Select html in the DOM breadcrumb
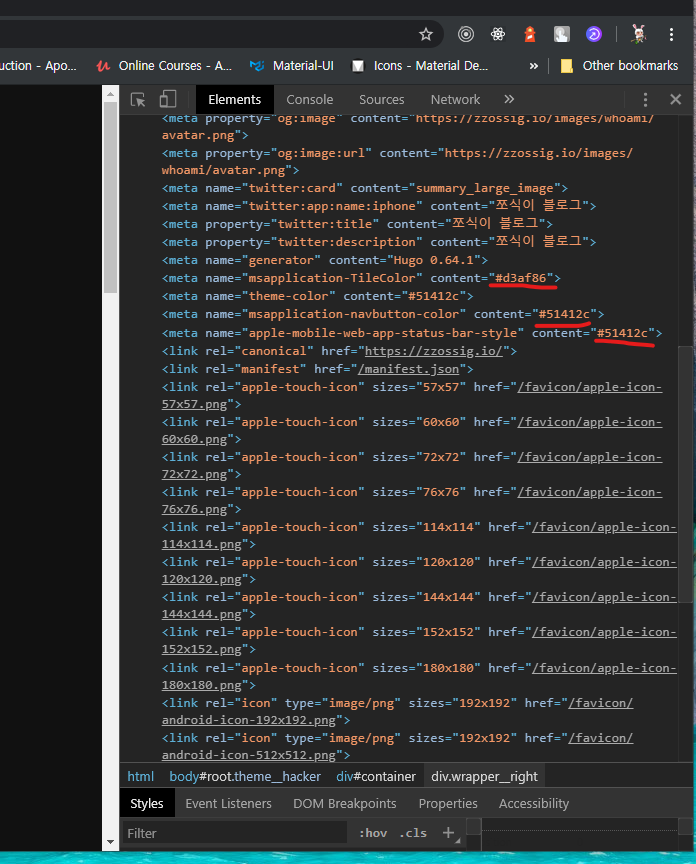Viewport: 696px width, 864px height. click(x=141, y=776)
